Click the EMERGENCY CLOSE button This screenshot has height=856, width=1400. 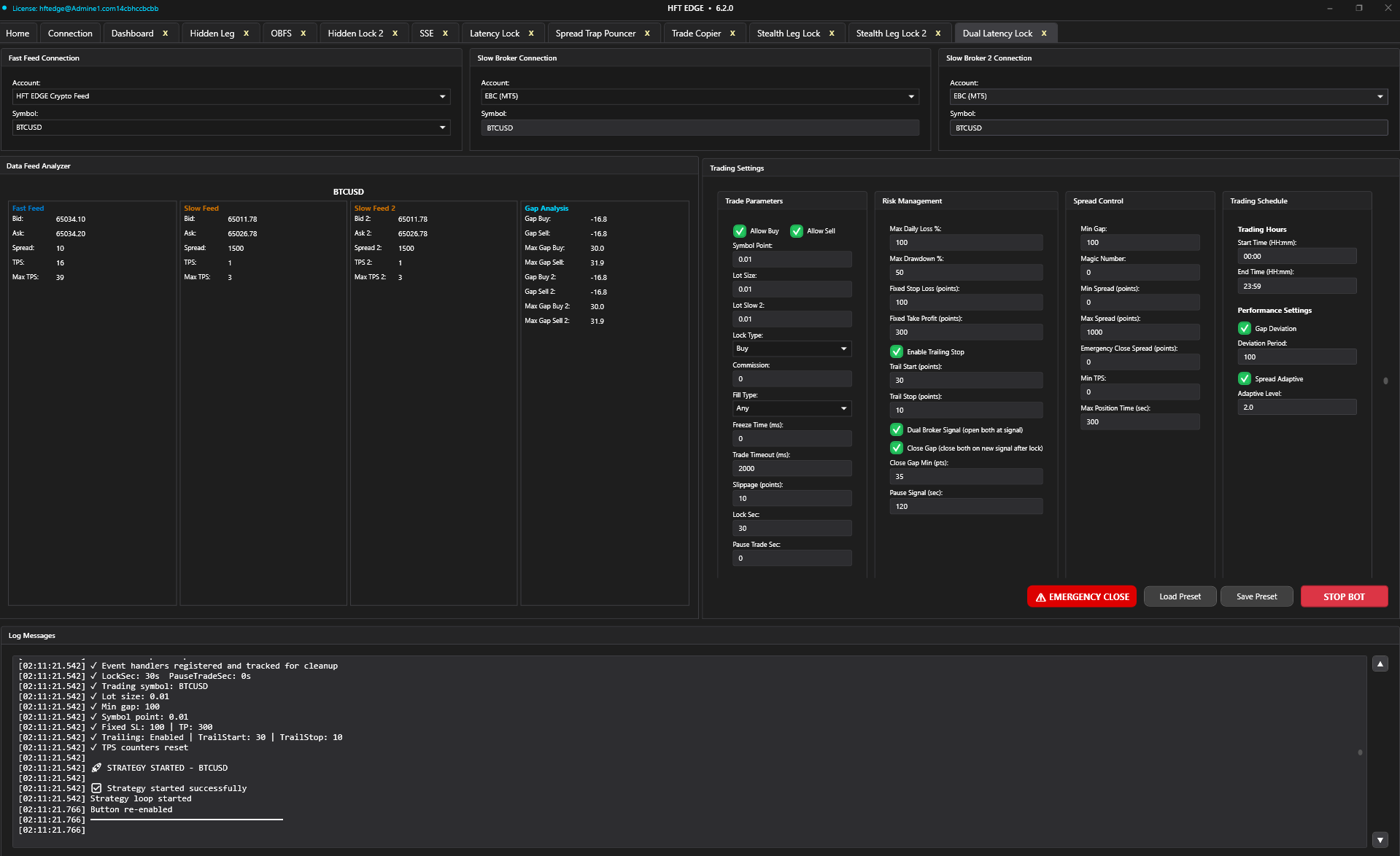(x=1081, y=596)
